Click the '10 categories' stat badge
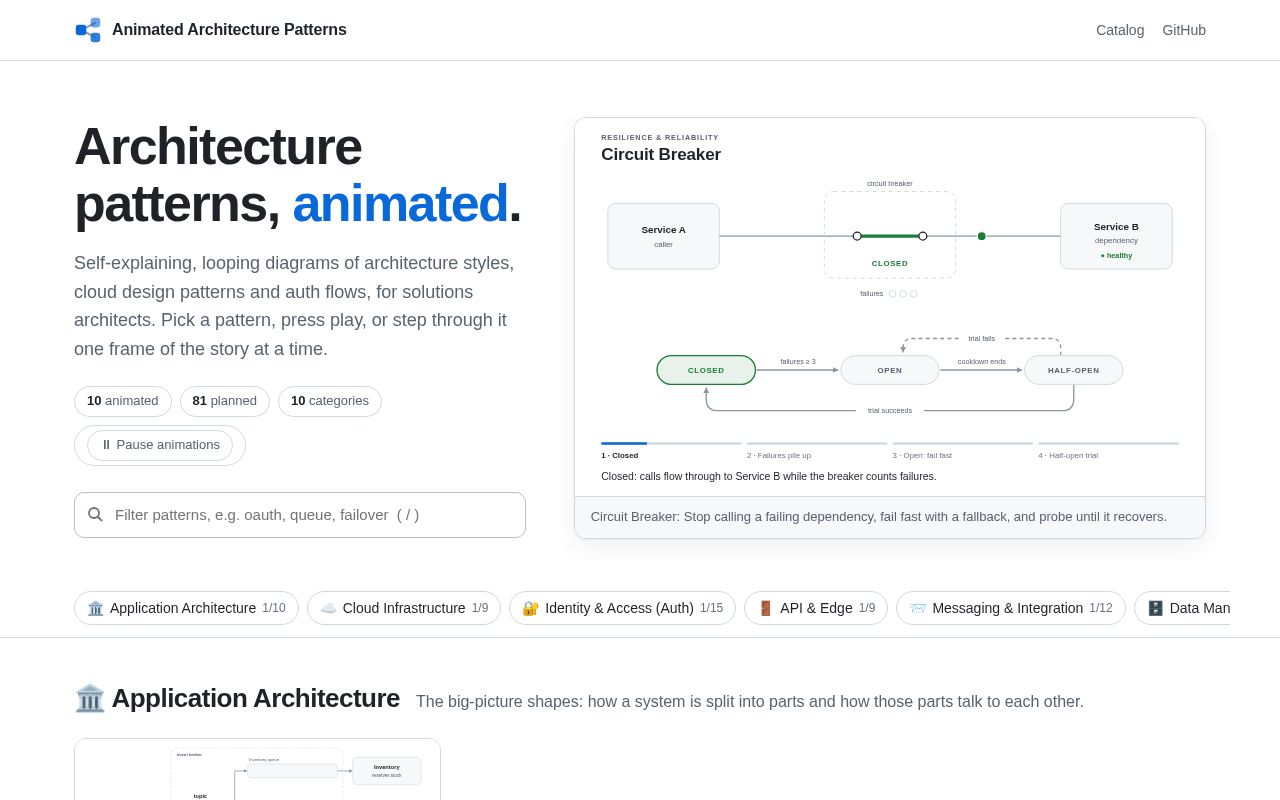This screenshot has width=1280, height=800. point(330,401)
